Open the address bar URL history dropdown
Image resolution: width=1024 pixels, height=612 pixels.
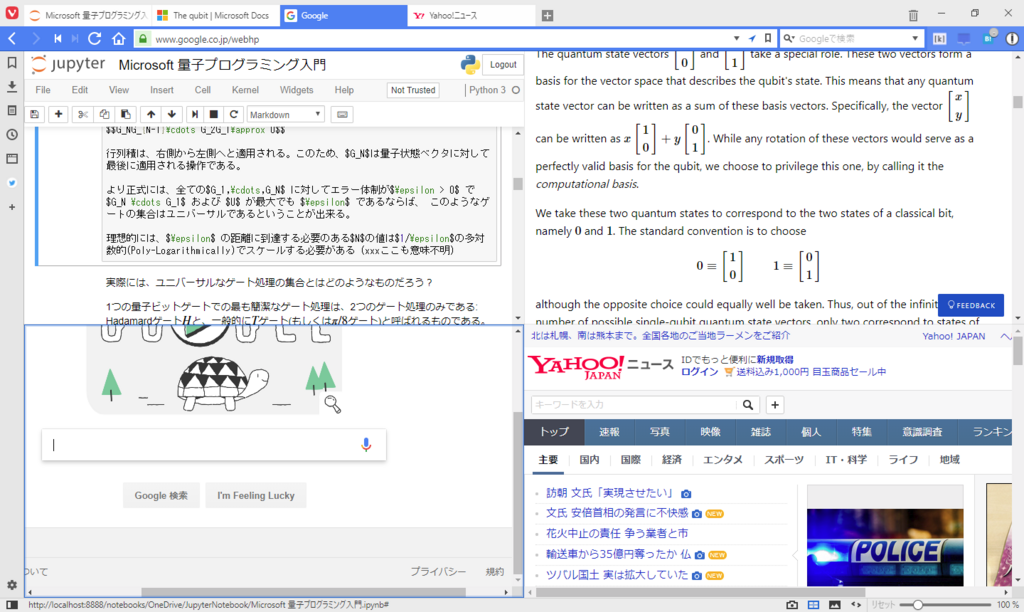[736, 39]
